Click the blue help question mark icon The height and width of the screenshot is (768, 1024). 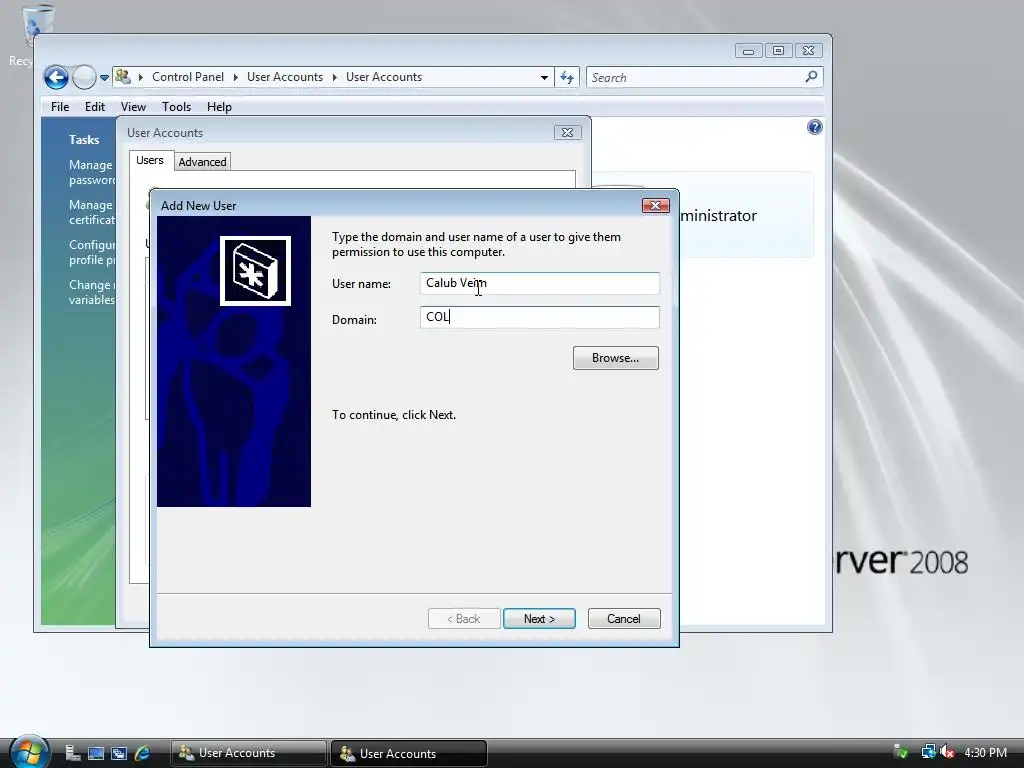point(814,127)
